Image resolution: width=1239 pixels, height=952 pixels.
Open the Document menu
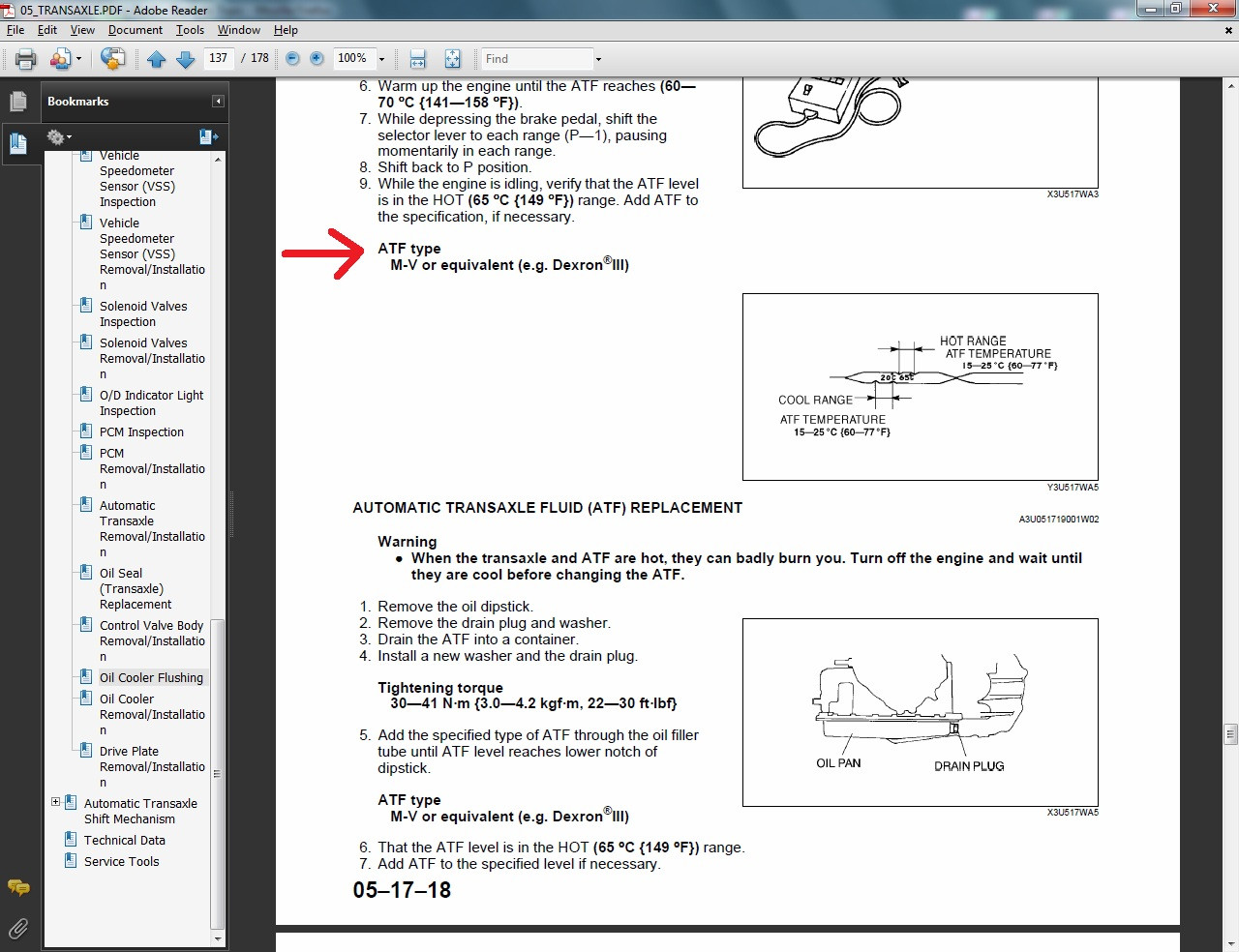click(136, 30)
